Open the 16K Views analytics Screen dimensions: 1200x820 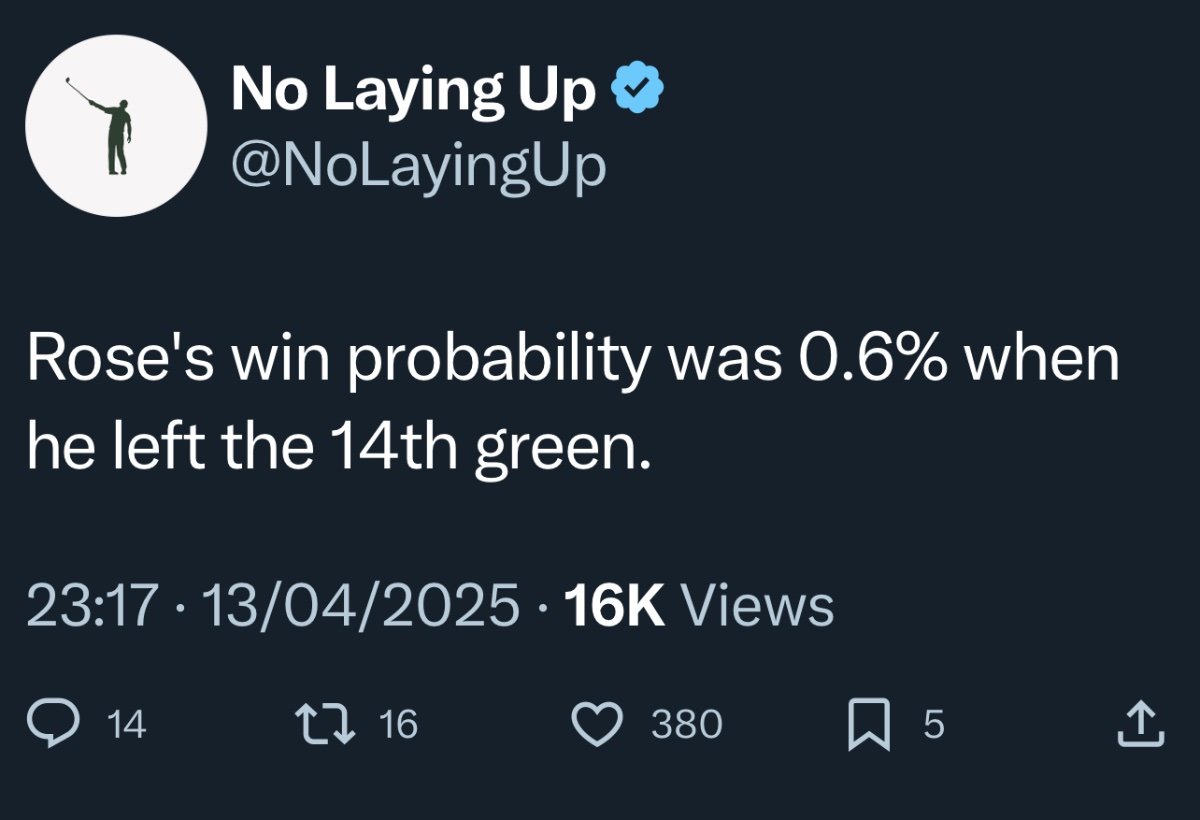pyautogui.click(x=699, y=605)
